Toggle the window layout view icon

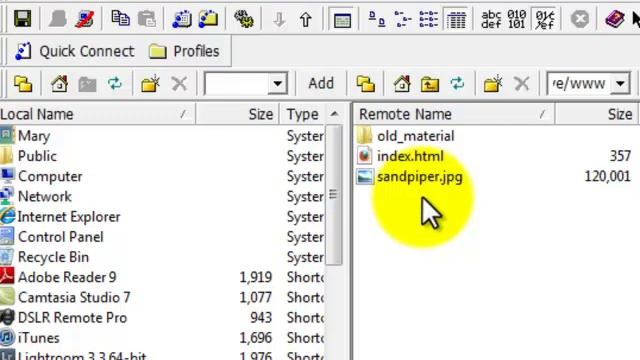[342, 20]
